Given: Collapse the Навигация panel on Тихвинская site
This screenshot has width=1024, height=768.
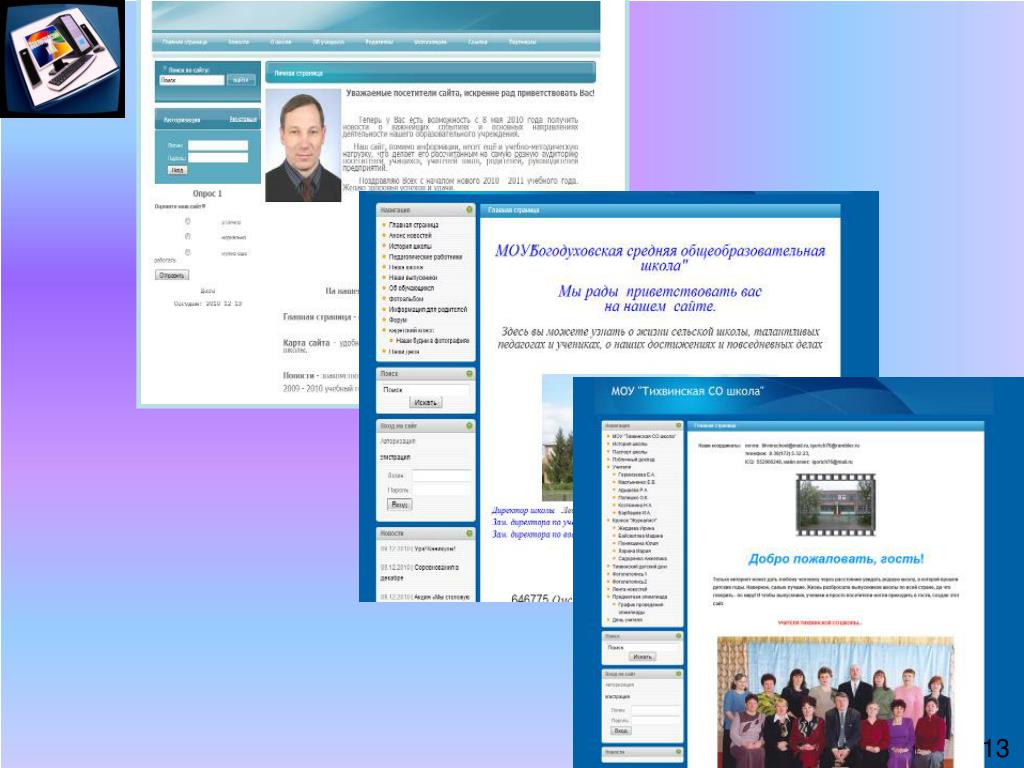Looking at the screenshot, I should coord(679,426).
